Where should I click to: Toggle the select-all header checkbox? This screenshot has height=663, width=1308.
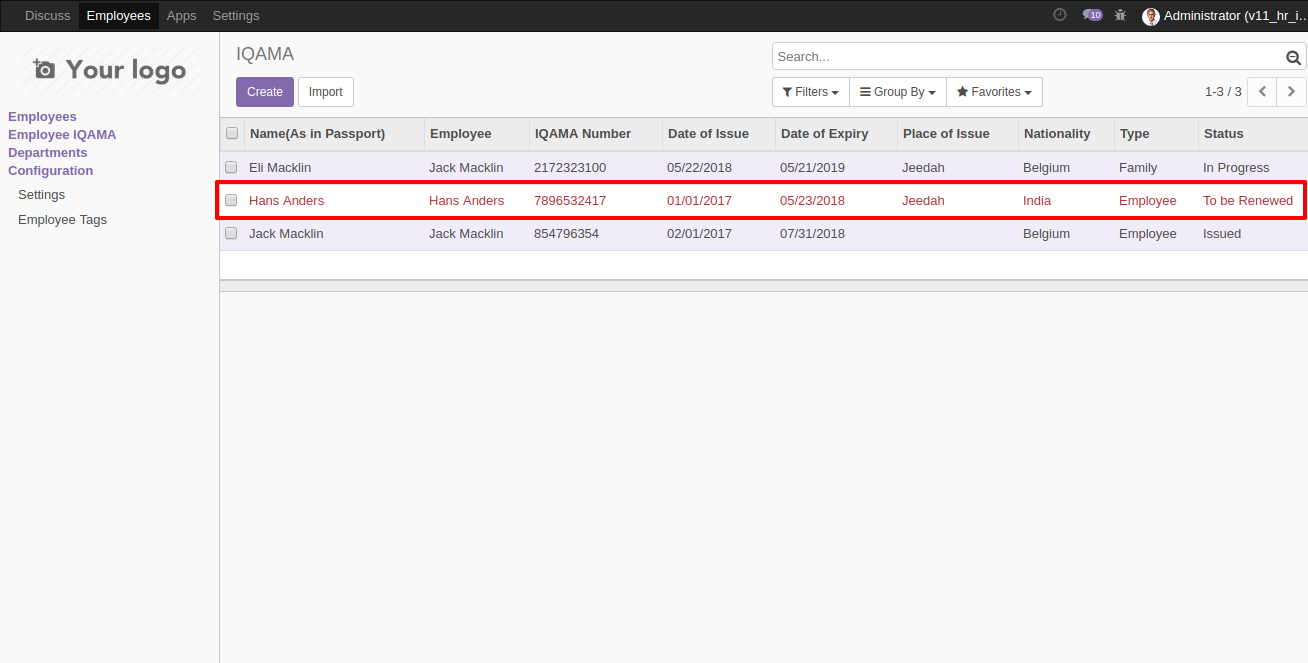point(232,134)
